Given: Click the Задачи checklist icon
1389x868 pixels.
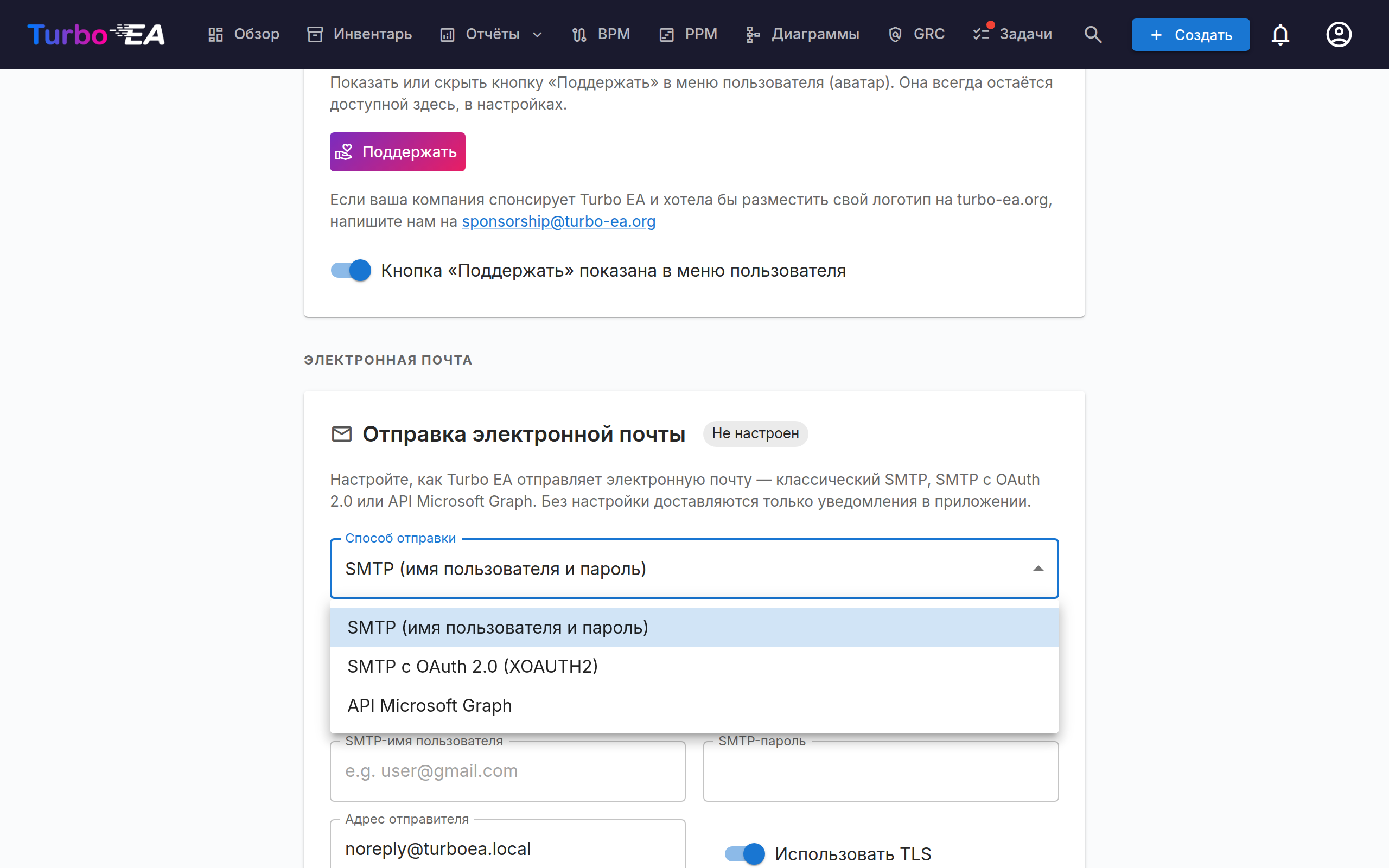Looking at the screenshot, I should (982, 35).
